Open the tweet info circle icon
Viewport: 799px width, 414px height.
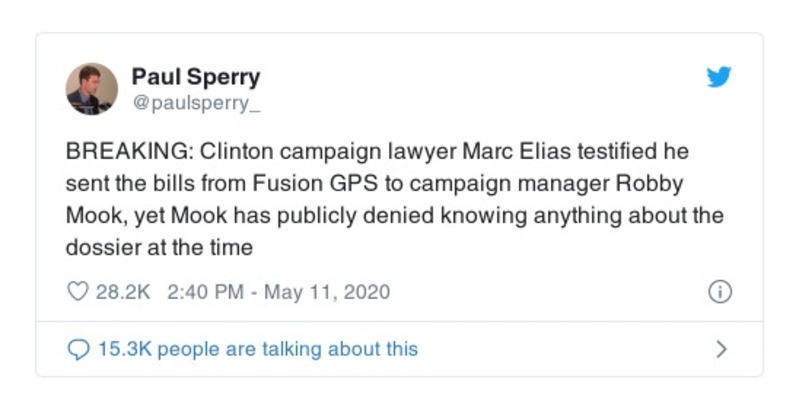pyautogui.click(x=720, y=292)
